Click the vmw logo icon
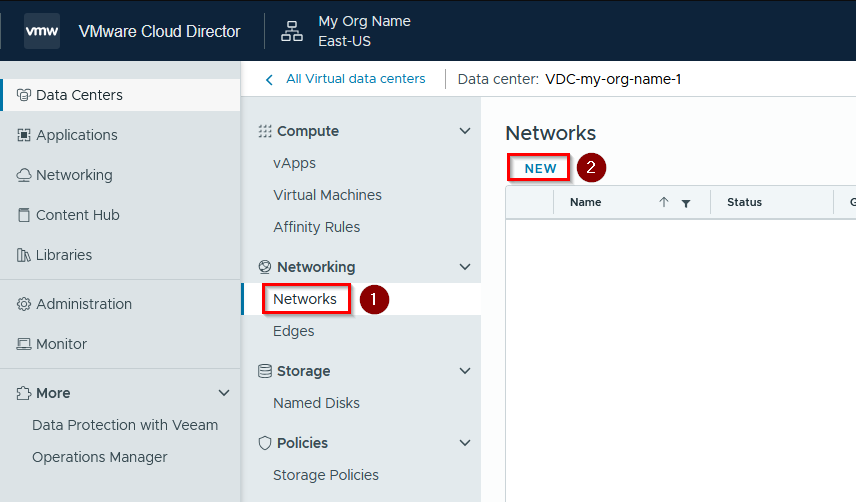The width and height of the screenshot is (856, 502). click(42, 31)
